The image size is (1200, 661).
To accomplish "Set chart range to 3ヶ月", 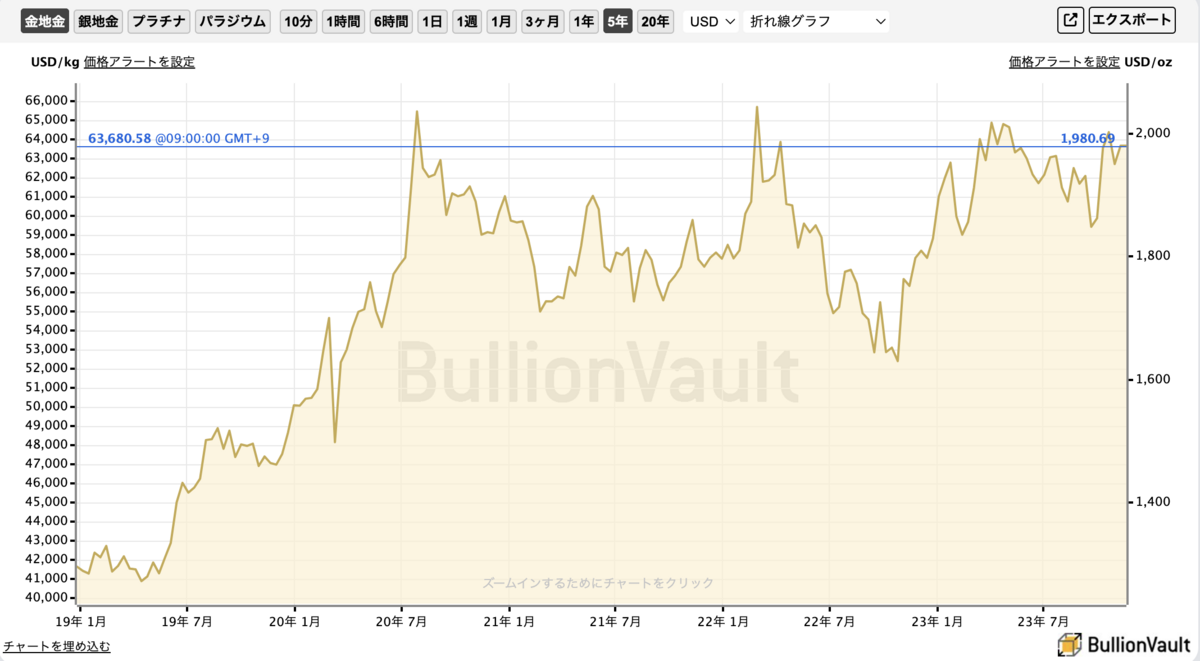I will click(x=543, y=21).
